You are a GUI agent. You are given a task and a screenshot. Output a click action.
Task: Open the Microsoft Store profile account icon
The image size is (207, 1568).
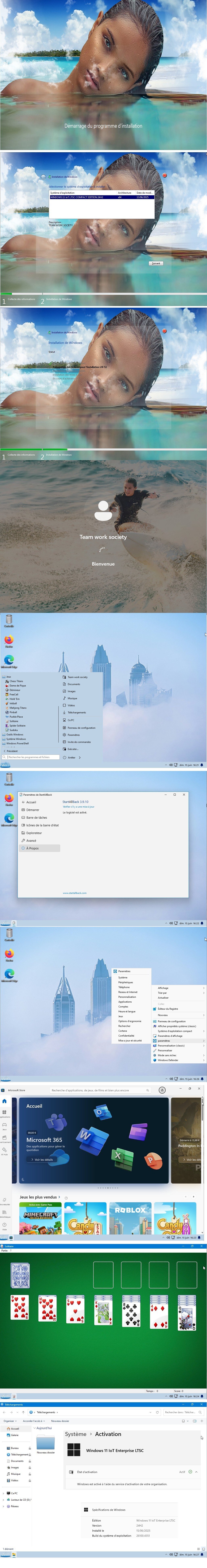(x=162, y=1090)
